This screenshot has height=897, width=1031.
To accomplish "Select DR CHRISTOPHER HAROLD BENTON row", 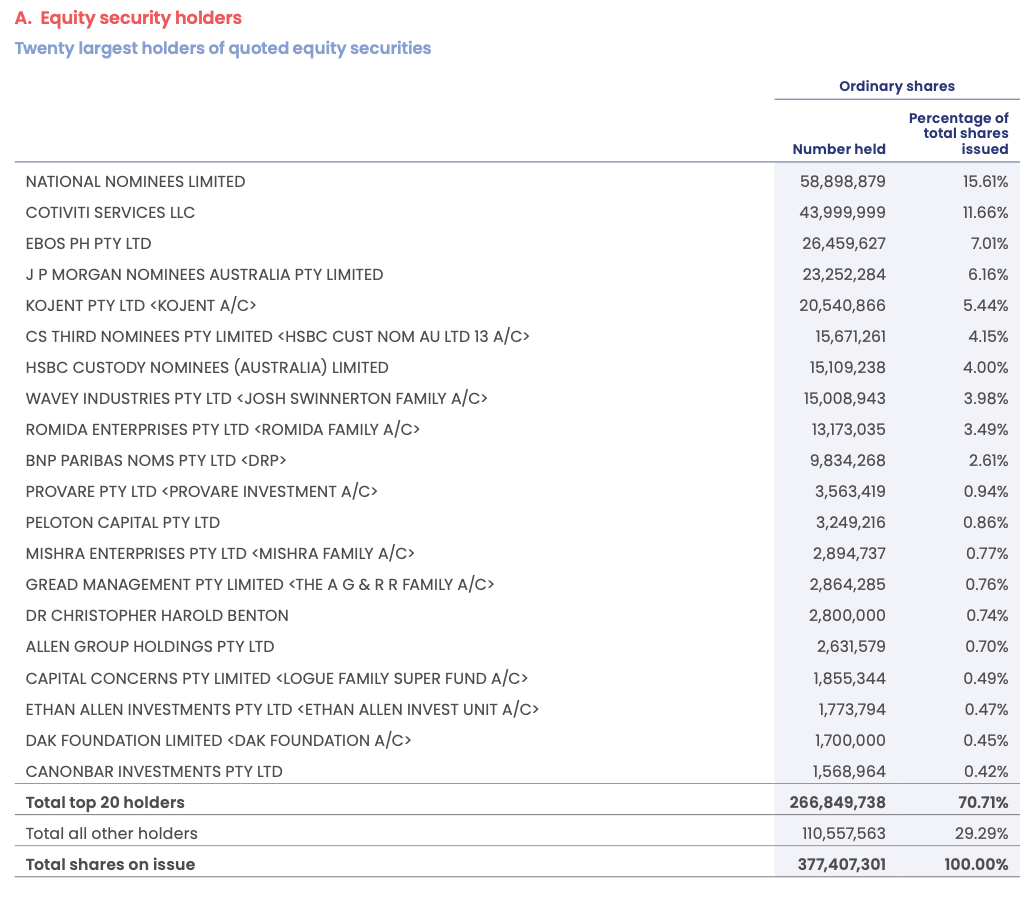I will pos(157,616).
